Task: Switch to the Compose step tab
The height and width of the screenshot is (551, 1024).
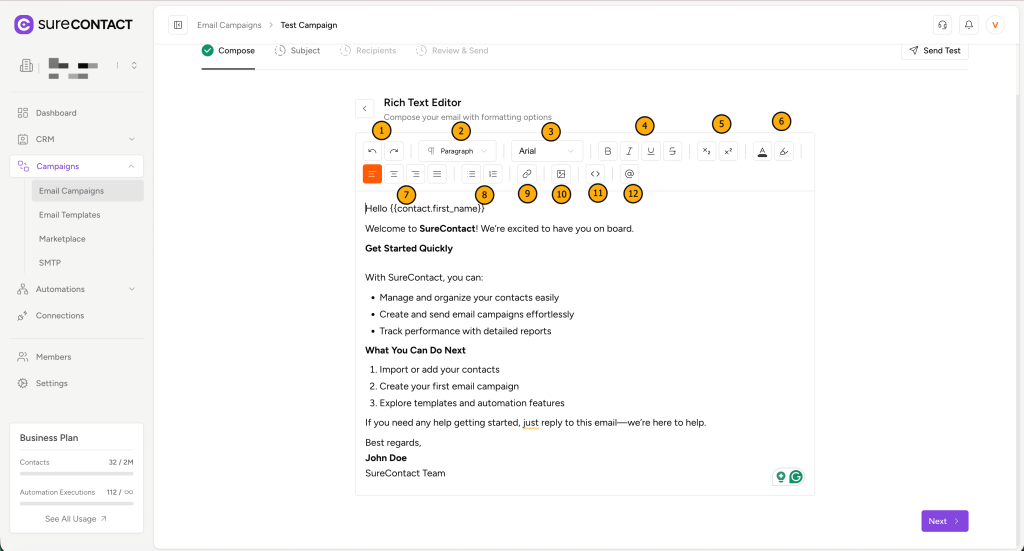Action: click(x=228, y=50)
